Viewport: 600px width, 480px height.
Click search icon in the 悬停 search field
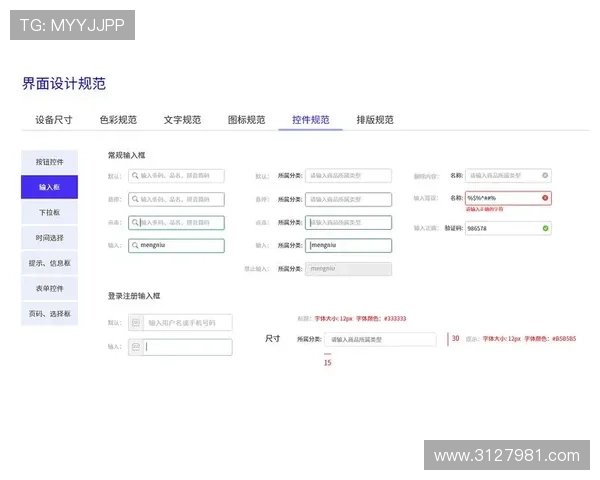pos(135,199)
